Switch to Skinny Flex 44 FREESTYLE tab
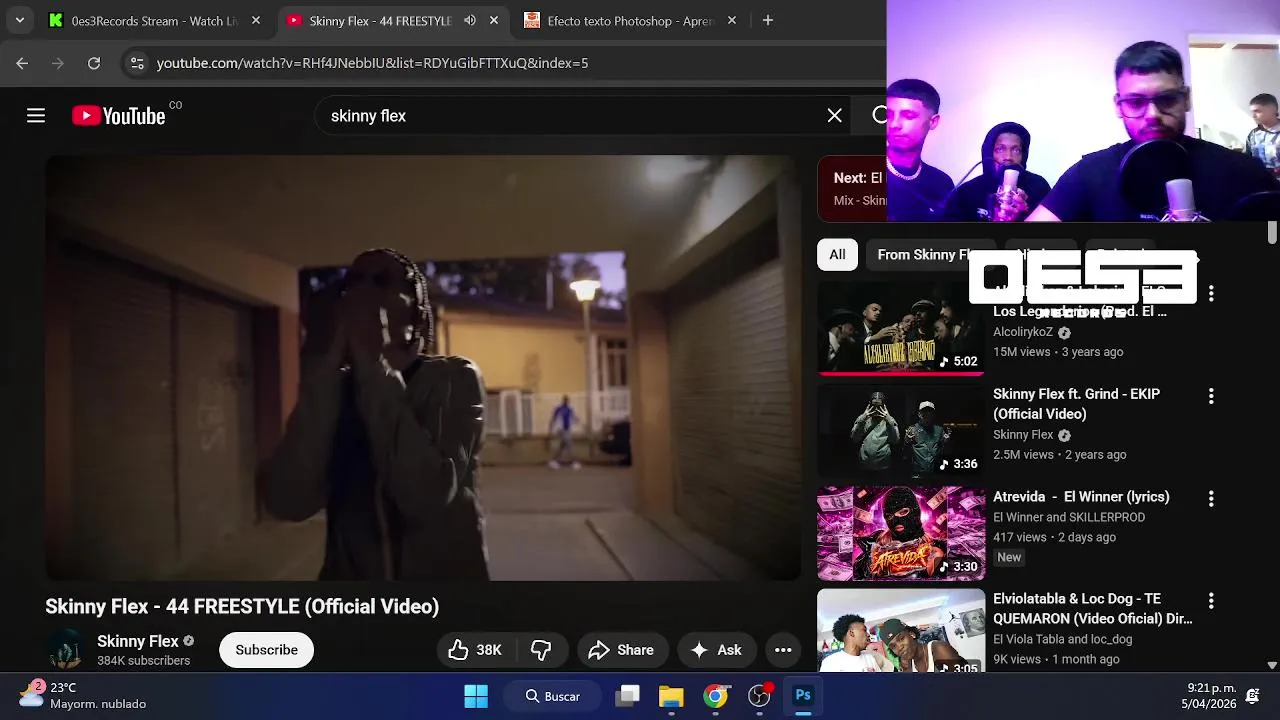Screen dimensions: 1280x720 point(379,20)
